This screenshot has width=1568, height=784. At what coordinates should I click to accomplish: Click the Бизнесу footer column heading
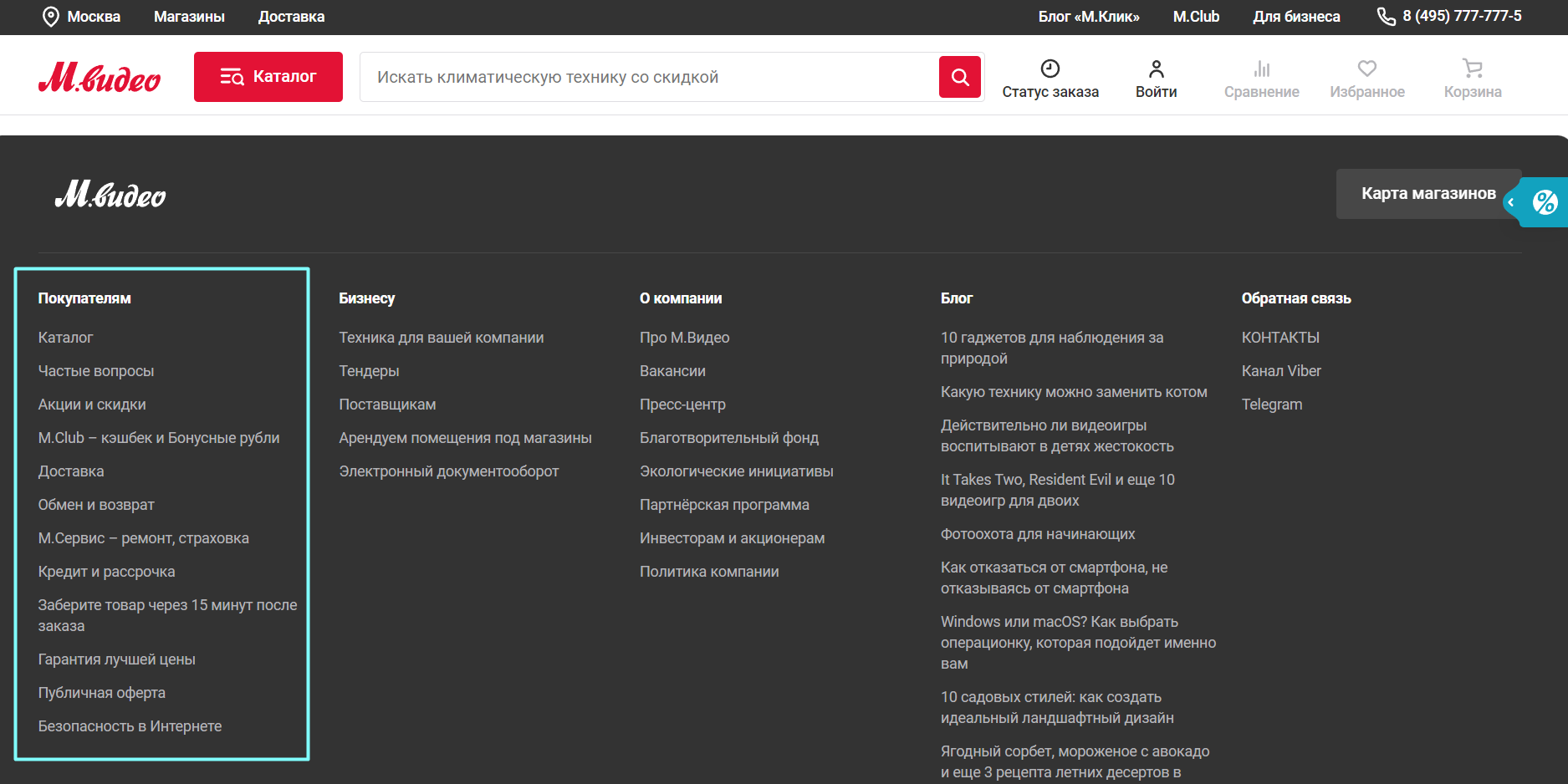(x=367, y=298)
